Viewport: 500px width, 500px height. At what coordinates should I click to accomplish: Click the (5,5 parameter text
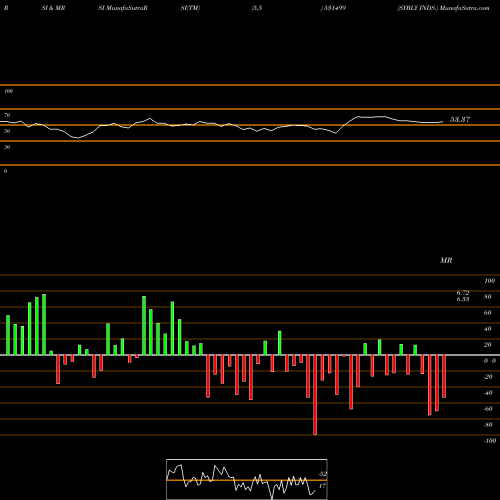(257, 8)
